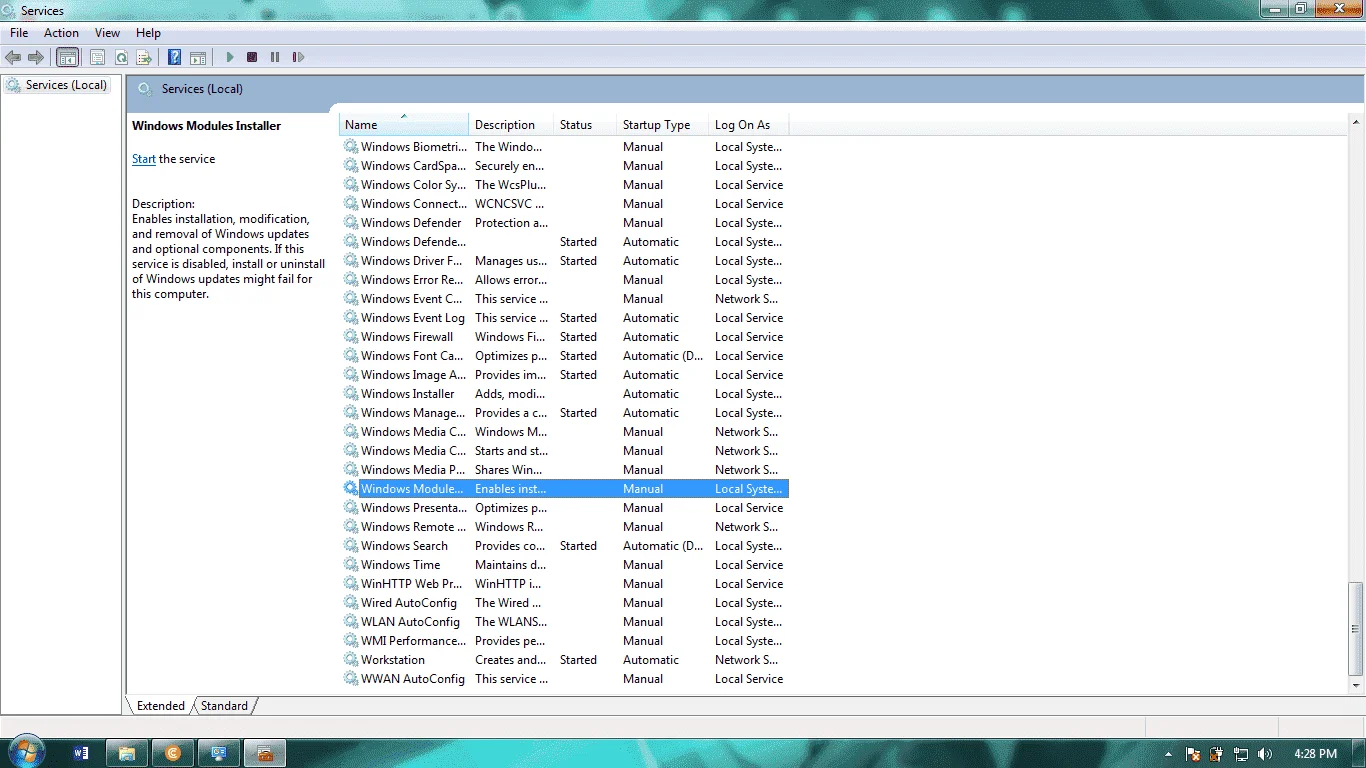
Task: Click the gear icon beside Windows Search
Action: (x=351, y=546)
